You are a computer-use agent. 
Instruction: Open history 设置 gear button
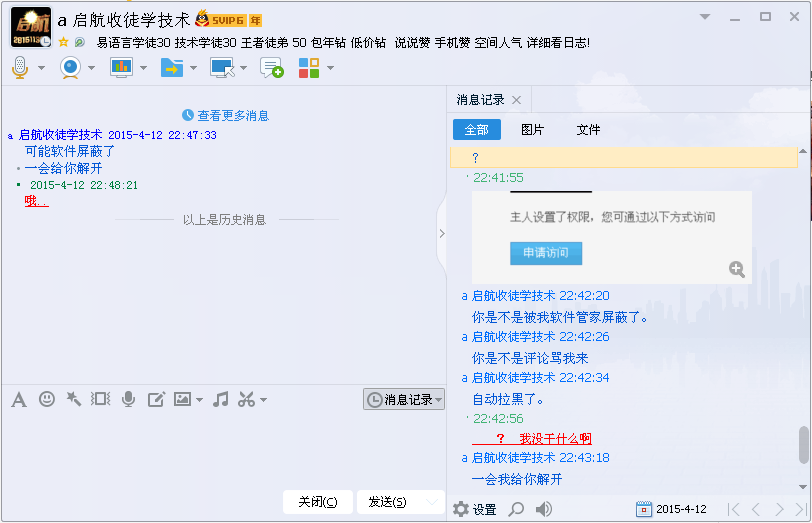point(475,510)
